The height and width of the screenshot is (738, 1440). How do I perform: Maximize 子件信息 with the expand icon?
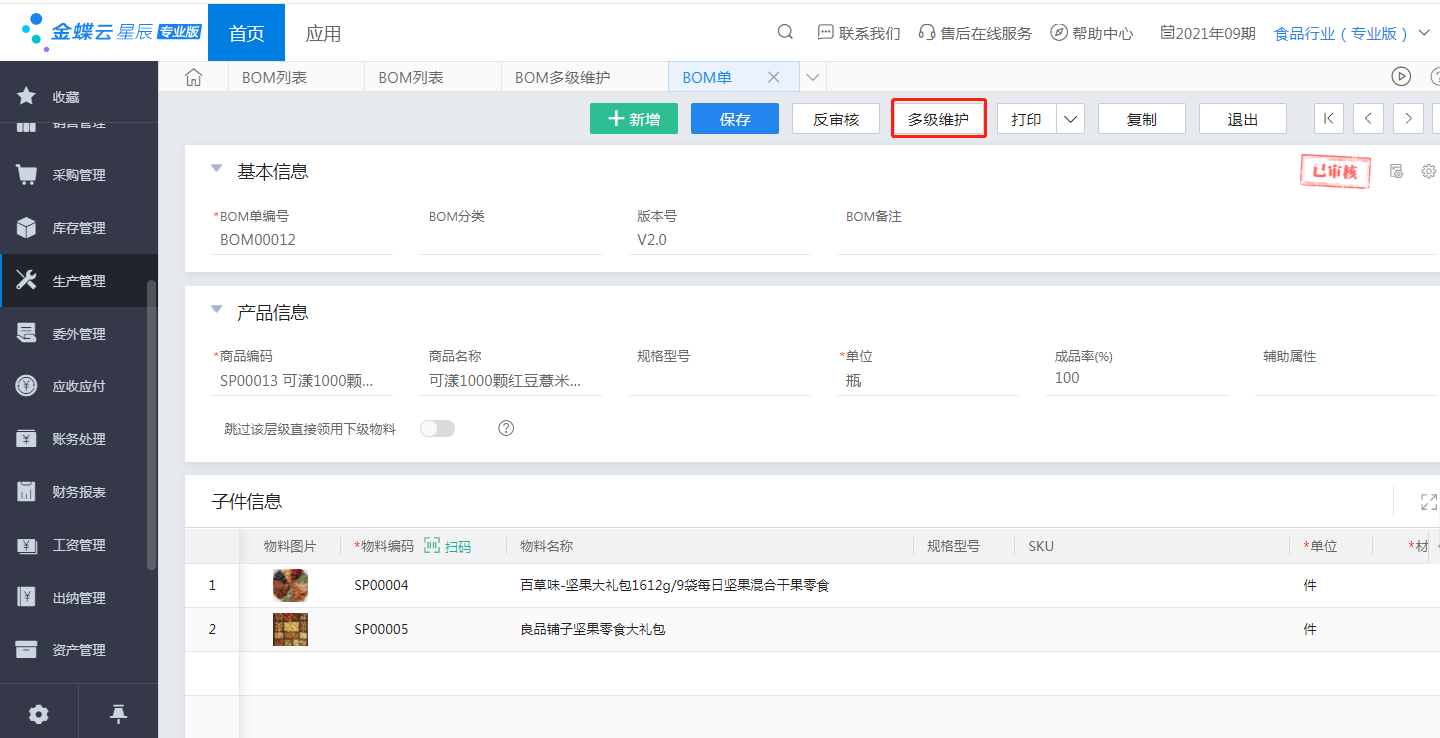1428,501
